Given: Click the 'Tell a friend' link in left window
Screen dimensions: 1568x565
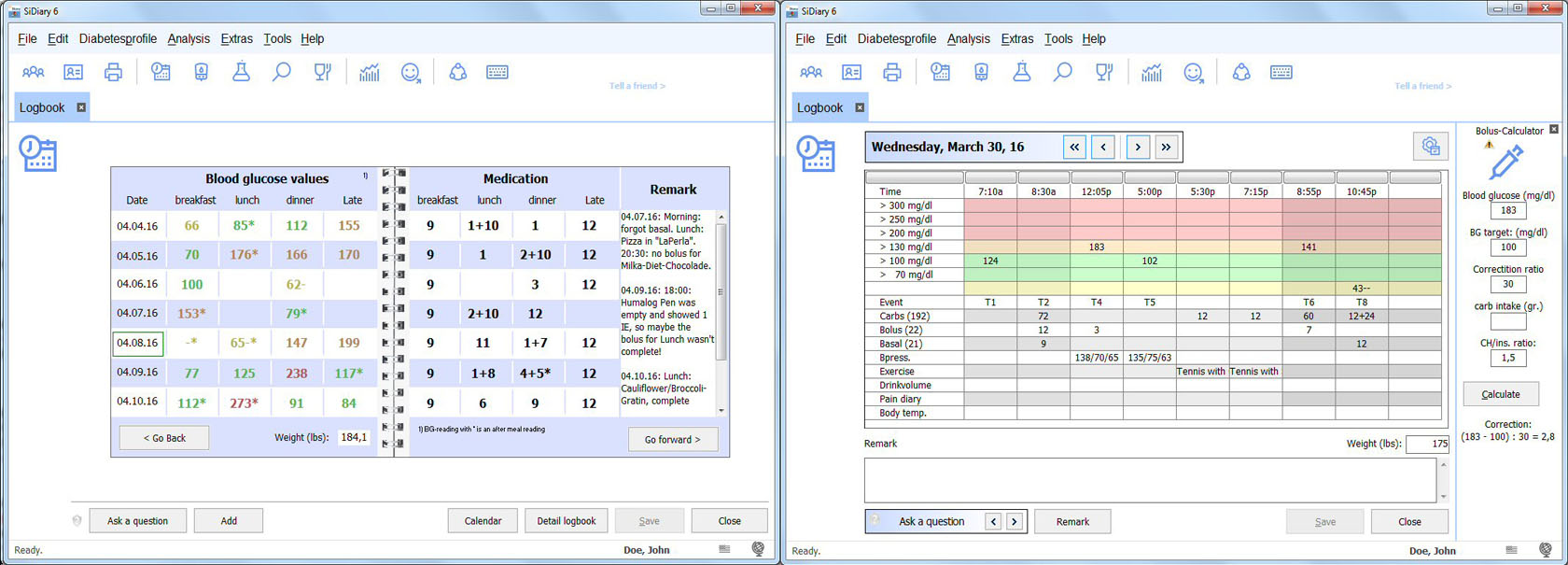Looking at the screenshot, I should (x=637, y=86).
